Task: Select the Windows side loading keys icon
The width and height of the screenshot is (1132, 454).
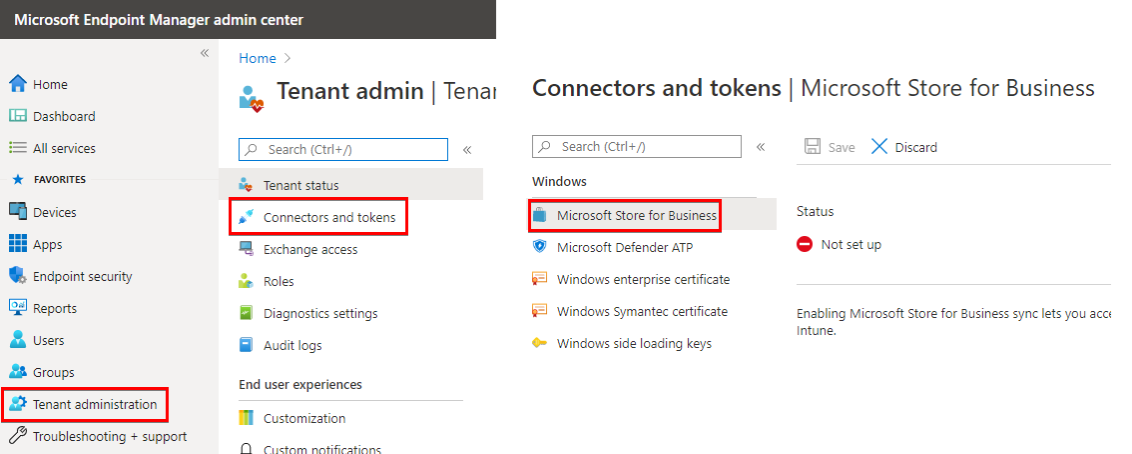Action: click(539, 344)
